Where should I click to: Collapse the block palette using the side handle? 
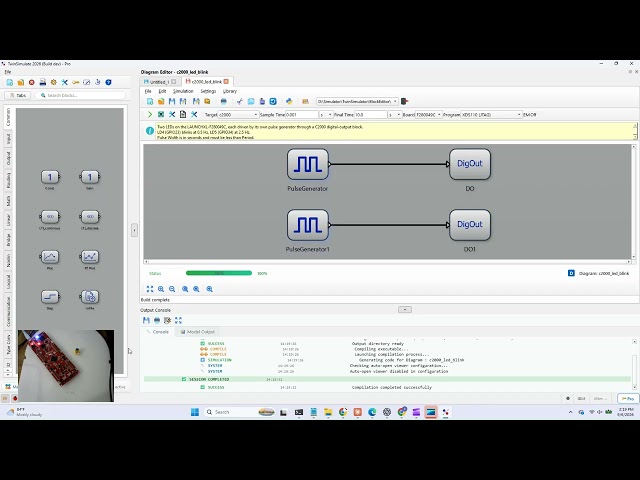click(x=134, y=230)
